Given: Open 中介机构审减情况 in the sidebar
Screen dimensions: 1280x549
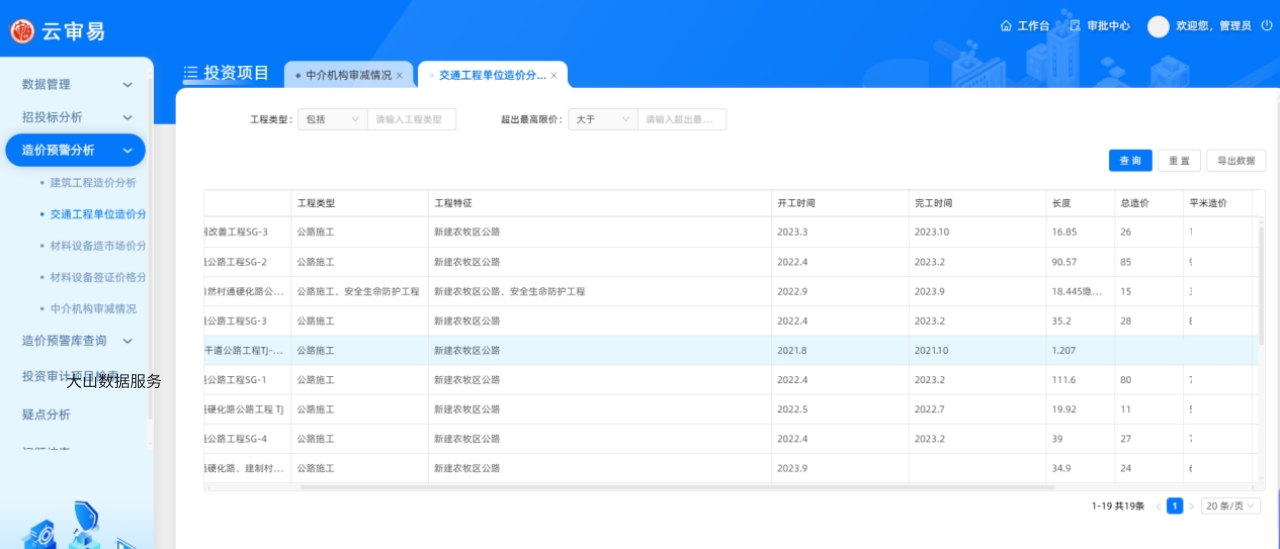Looking at the screenshot, I should [x=93, y=308].
